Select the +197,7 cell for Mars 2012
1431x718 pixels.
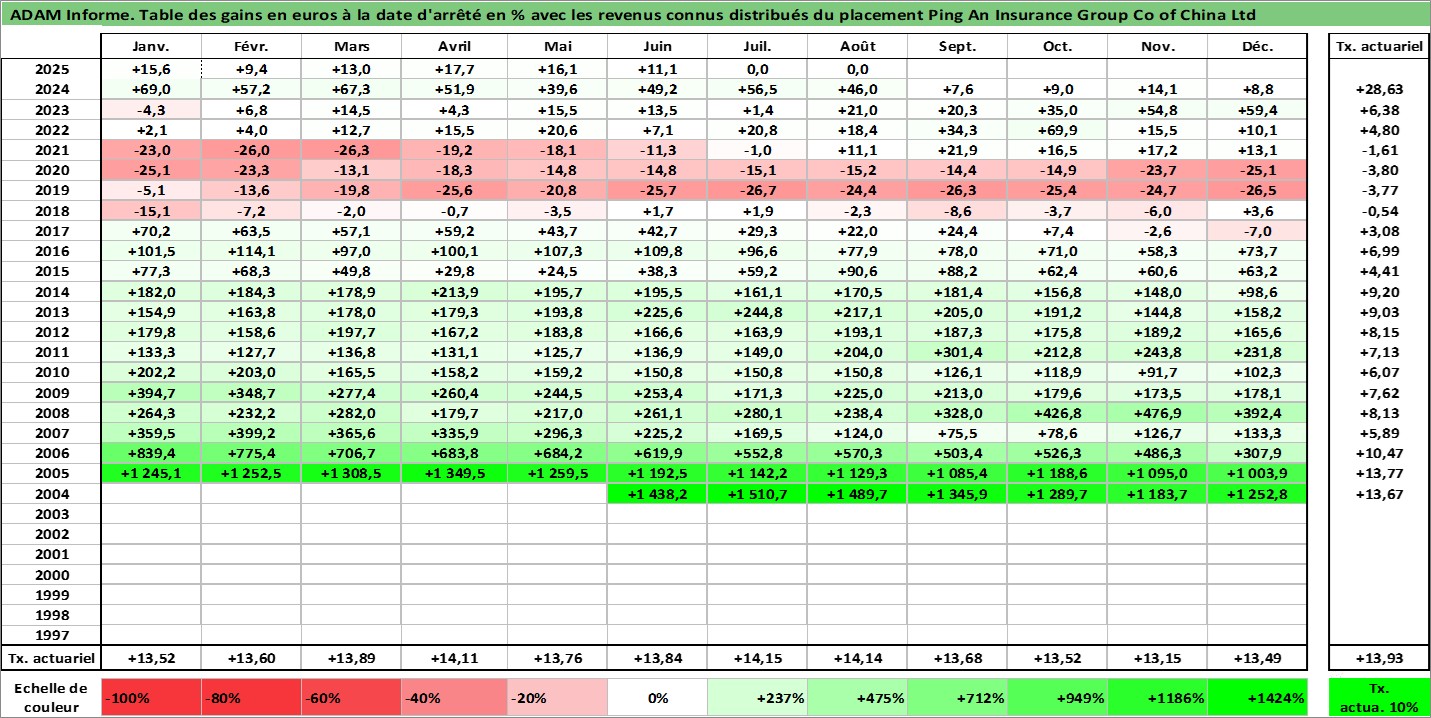[352, 332]
